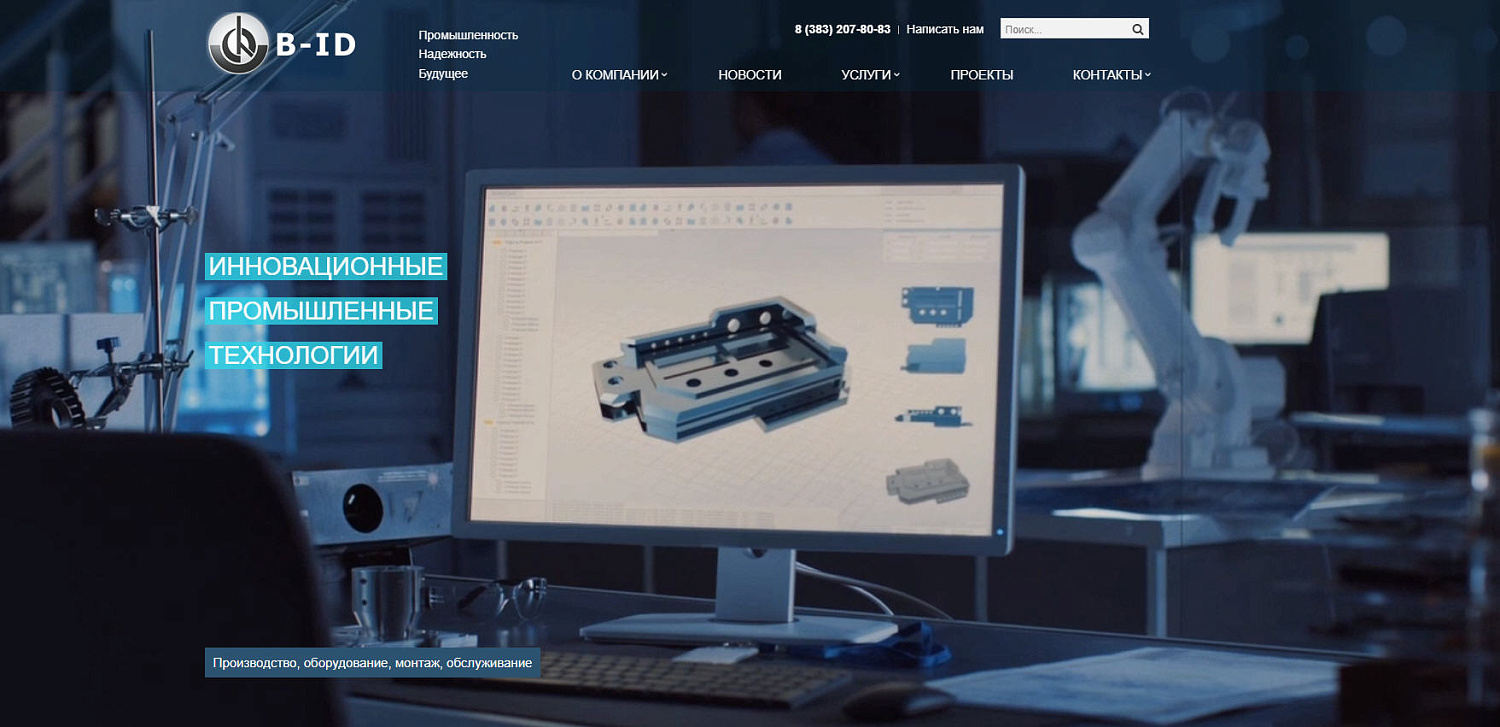The height and width of the screenshot is (727, 1500).
Task: Select the УСЛУГИ menu item
Action: coord(866,75)
